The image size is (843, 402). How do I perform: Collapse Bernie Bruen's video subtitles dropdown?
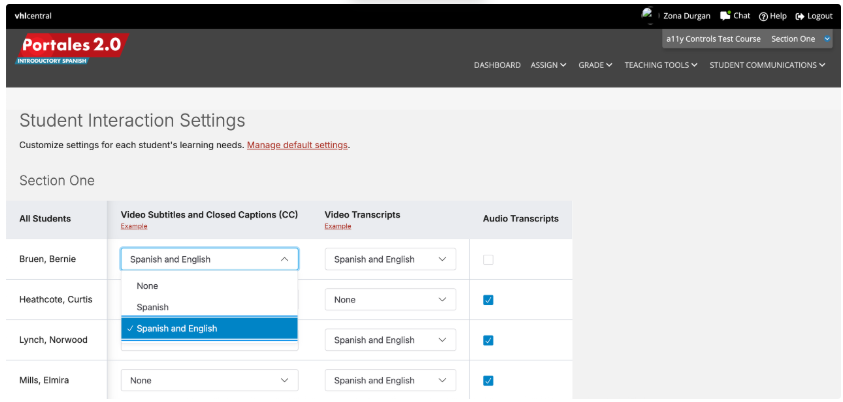[210, 259]
